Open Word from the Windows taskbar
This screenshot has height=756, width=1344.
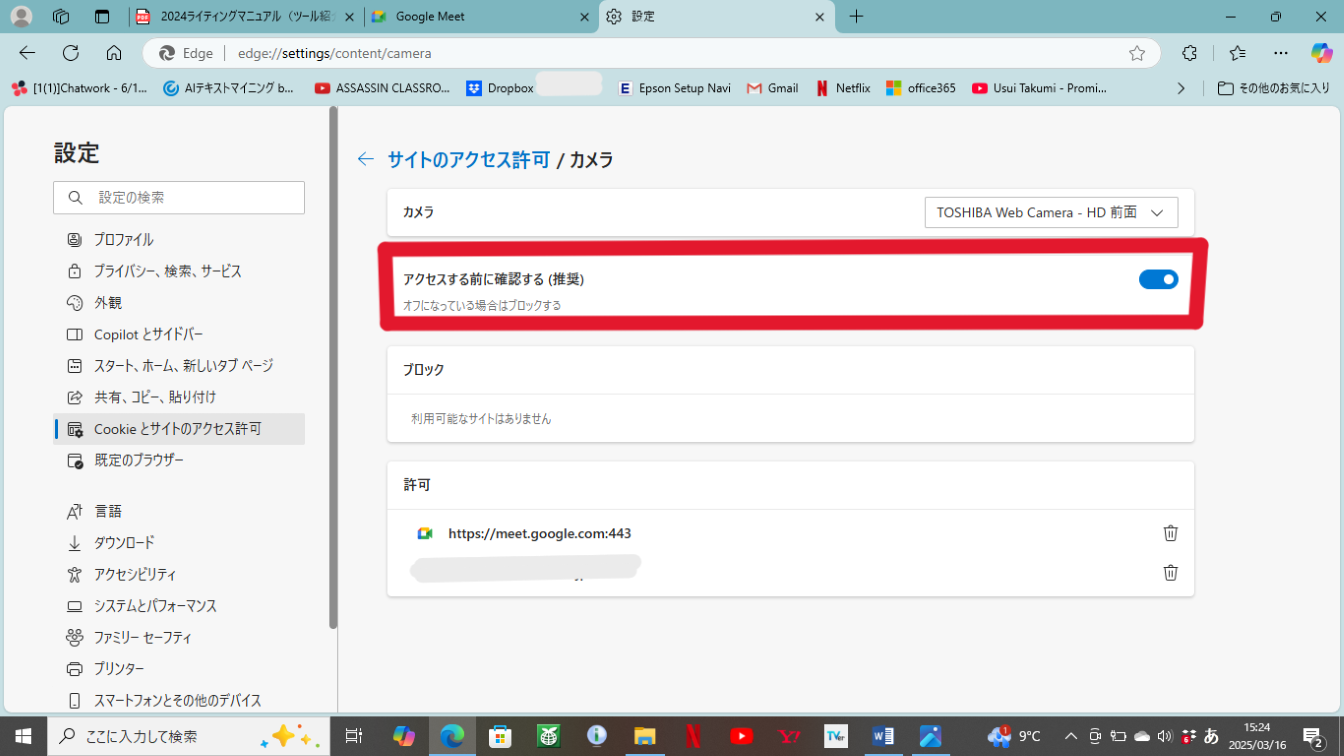tap(883, 736)
